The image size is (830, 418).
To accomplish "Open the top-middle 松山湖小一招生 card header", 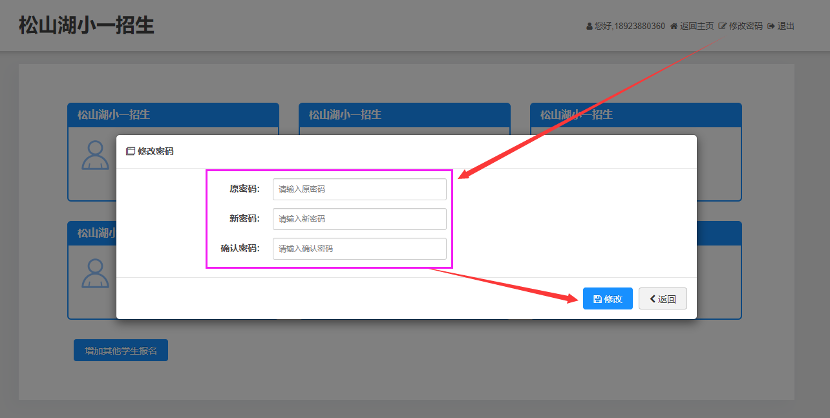I will pyautogui.click(x=404, y=115).
